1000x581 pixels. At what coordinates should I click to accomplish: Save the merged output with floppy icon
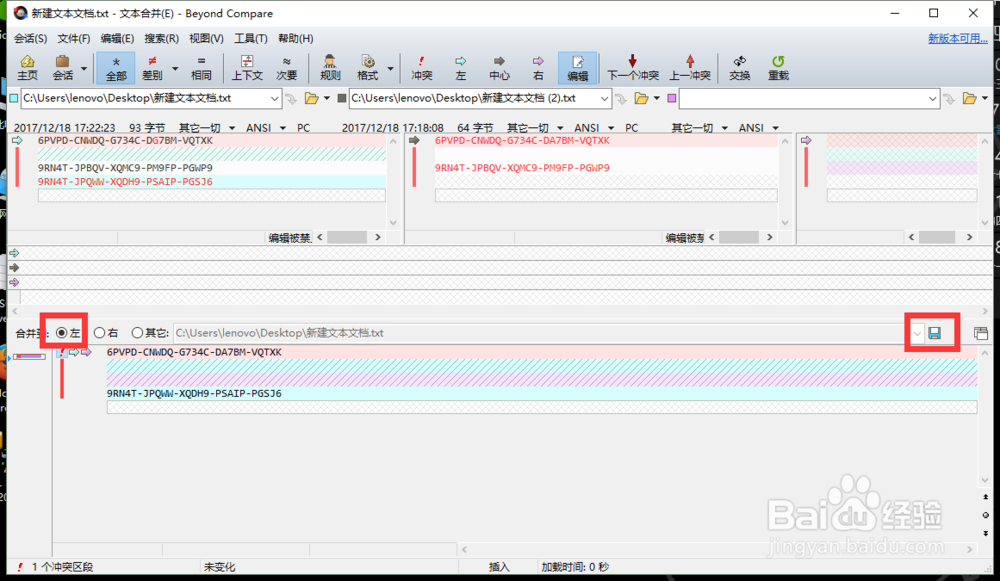pos(934,333)
